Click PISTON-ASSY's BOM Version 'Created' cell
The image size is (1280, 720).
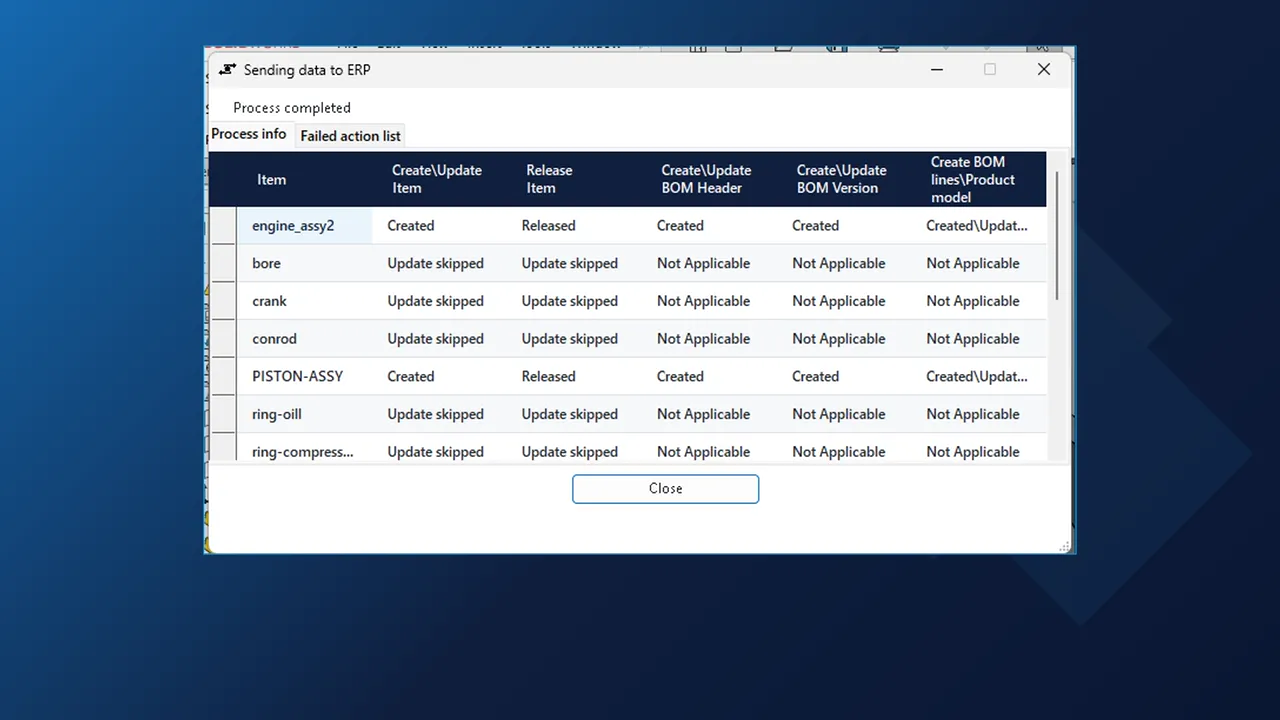tap(844, 377)
